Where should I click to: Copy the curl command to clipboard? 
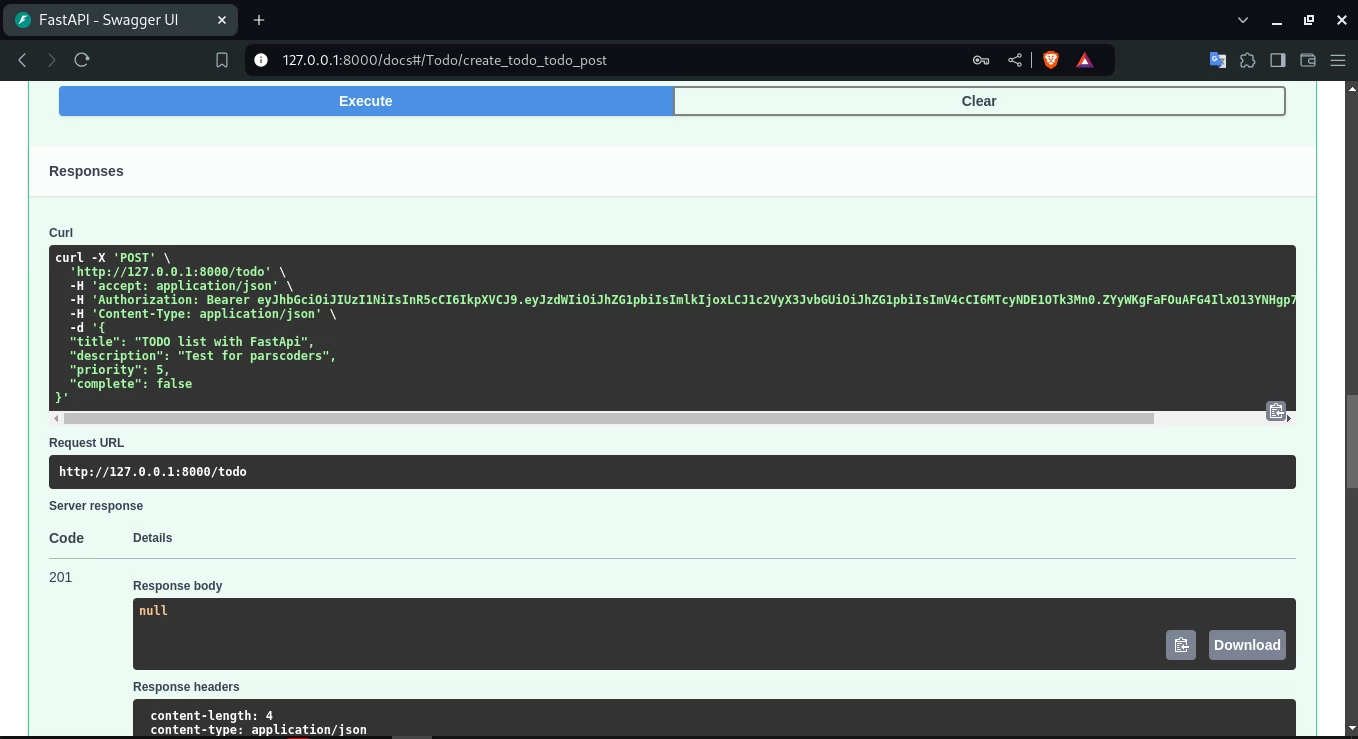click(1275, 411)
